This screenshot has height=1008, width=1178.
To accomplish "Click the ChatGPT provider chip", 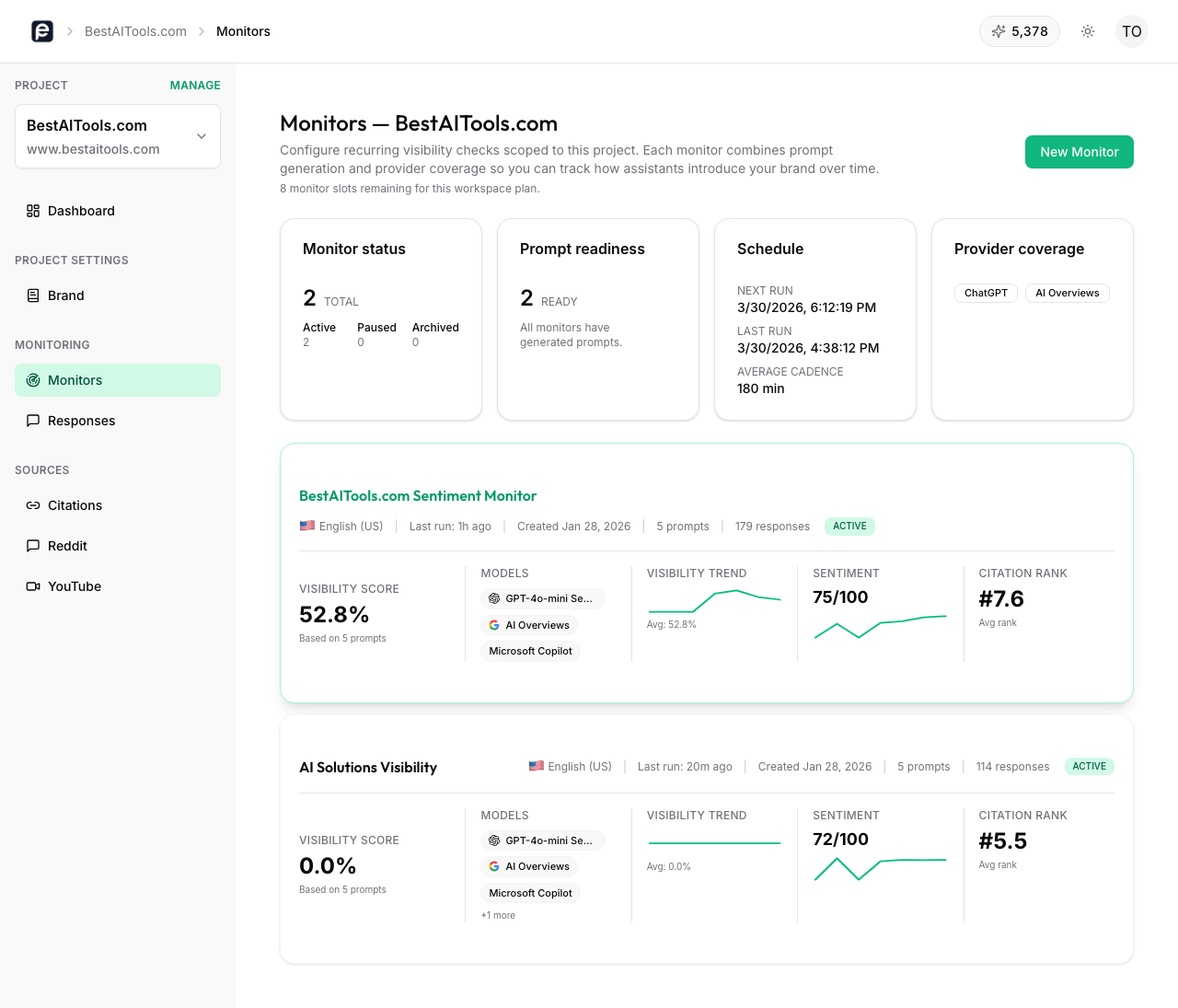I will tap(986, 293).
